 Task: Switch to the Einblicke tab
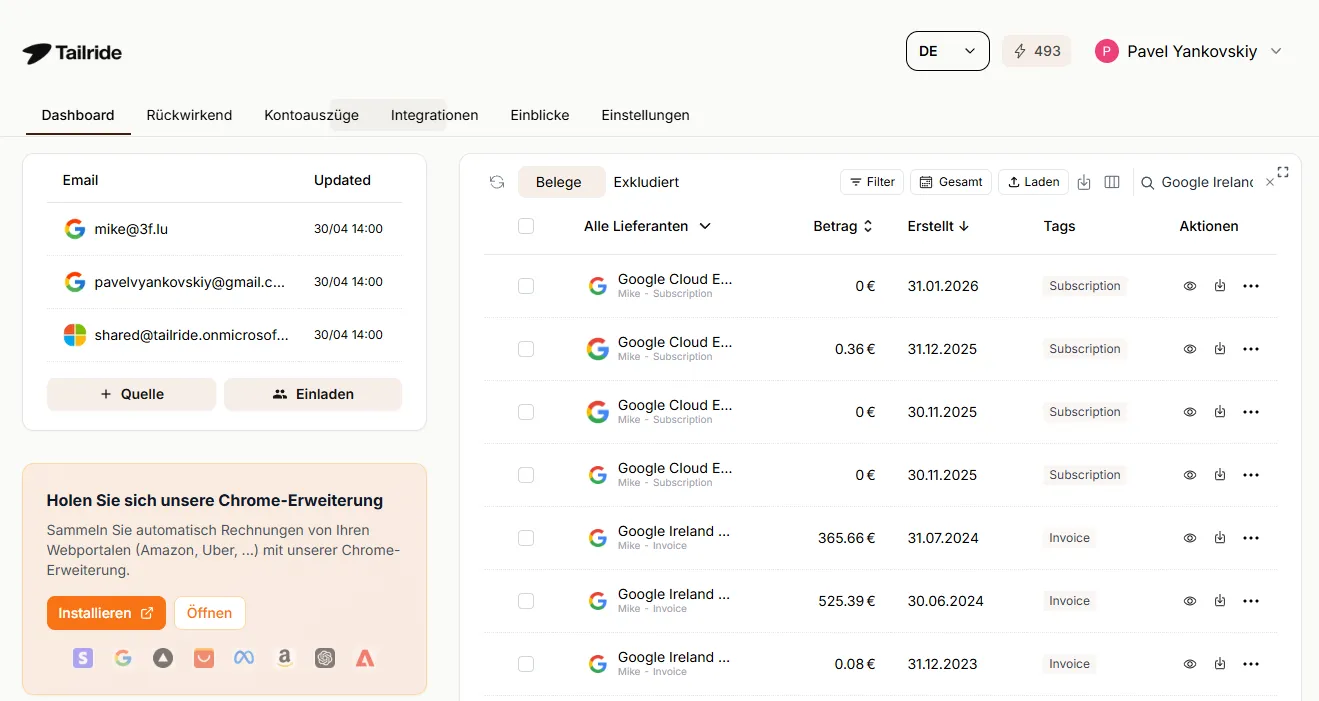(x=539, y=115)
